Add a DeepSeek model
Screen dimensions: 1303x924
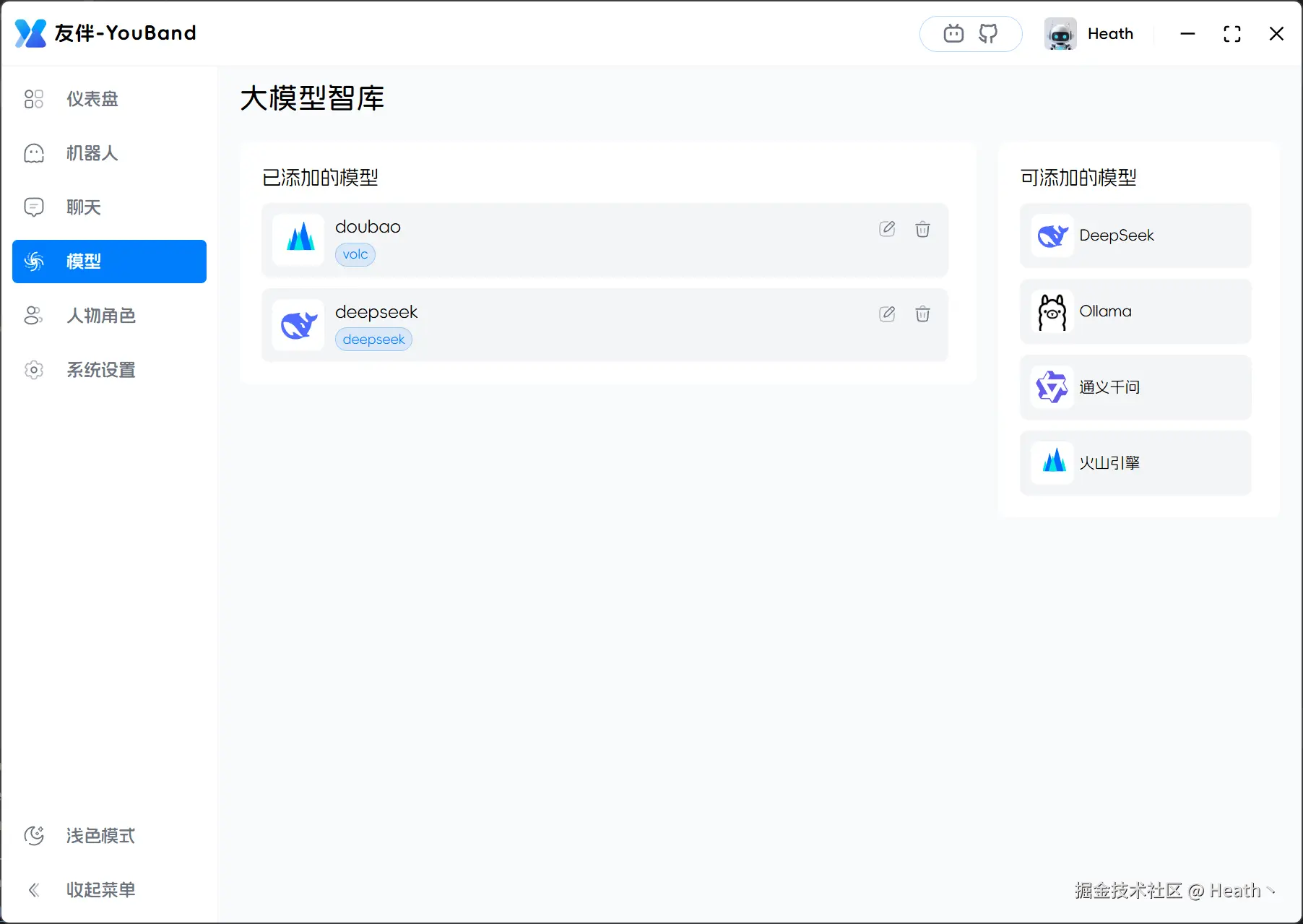1135,236
